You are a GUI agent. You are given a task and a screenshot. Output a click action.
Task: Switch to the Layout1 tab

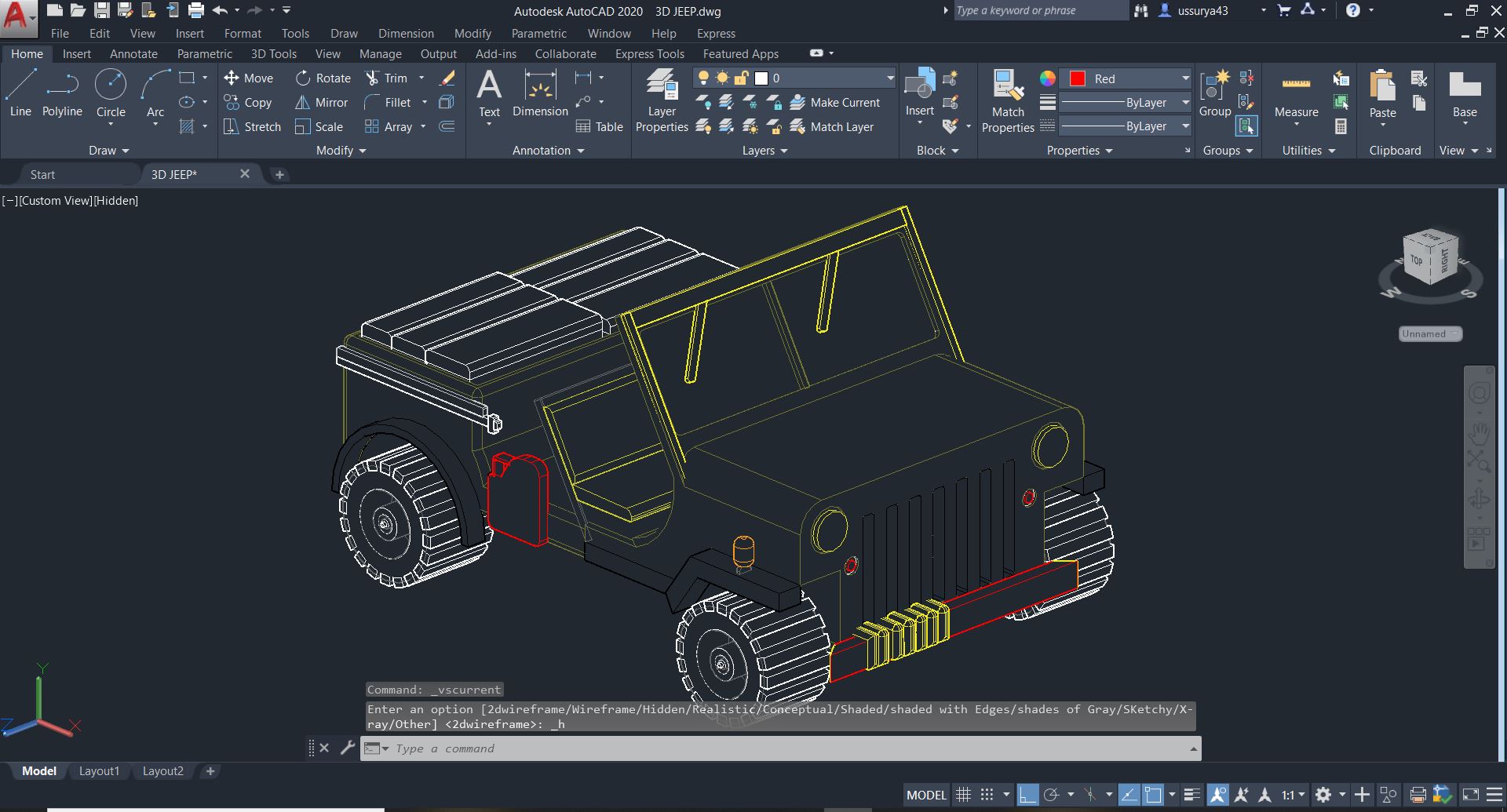(99, 770)
